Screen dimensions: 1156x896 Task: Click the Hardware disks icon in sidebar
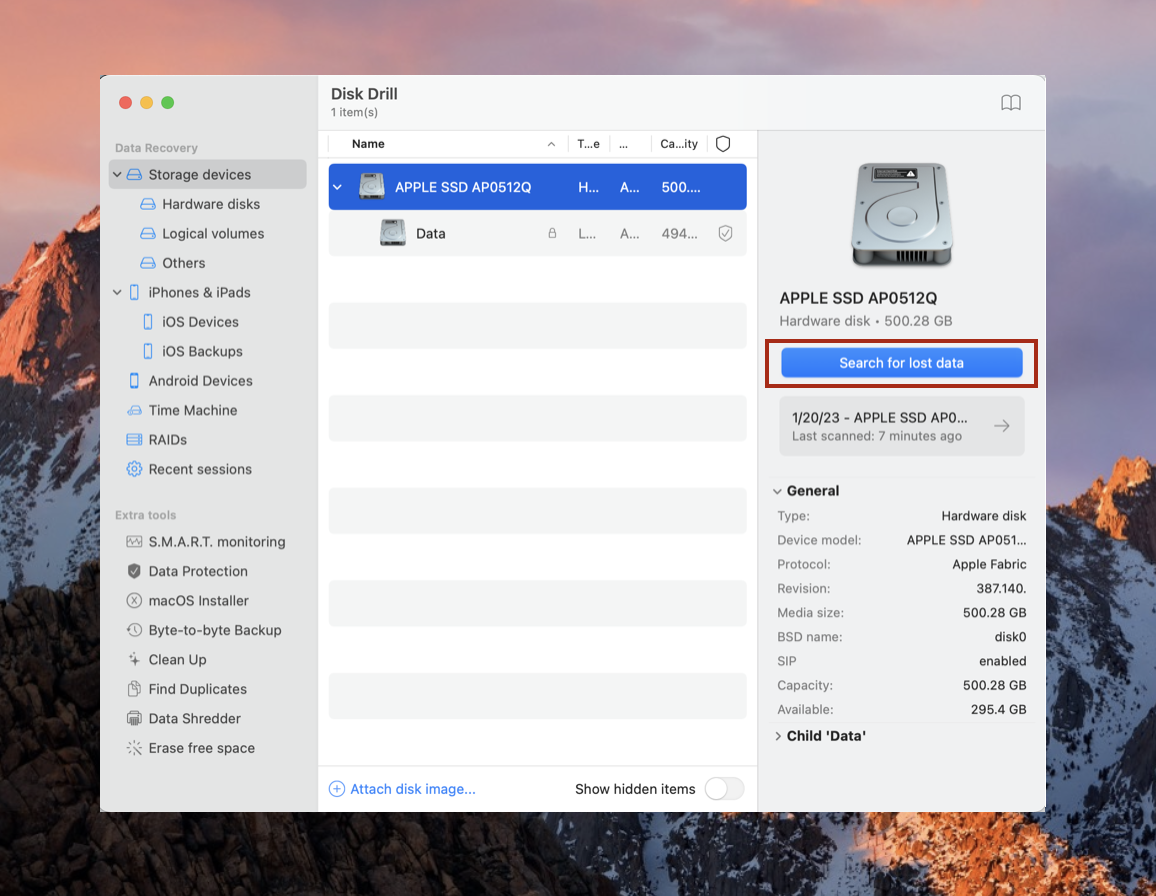coord(148,204)
